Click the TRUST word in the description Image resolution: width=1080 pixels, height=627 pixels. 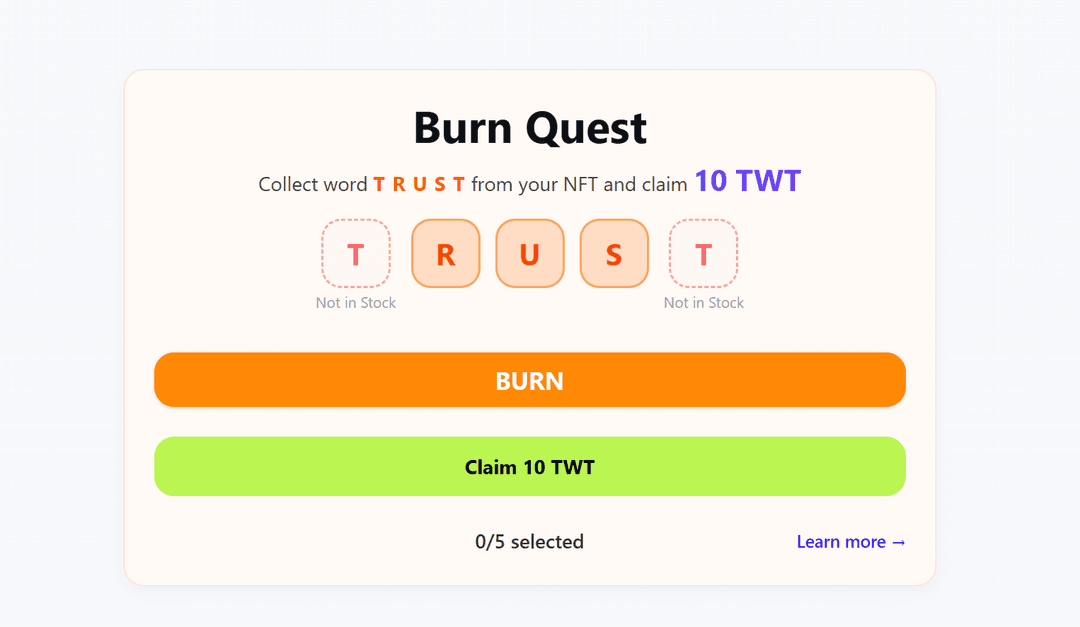coord(420,184)
